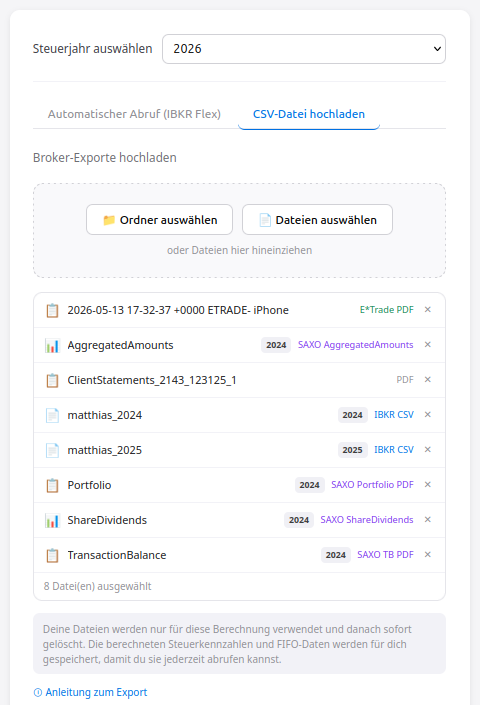
Task: Open the Anleitung zum Export link
Action: point(96,692)
